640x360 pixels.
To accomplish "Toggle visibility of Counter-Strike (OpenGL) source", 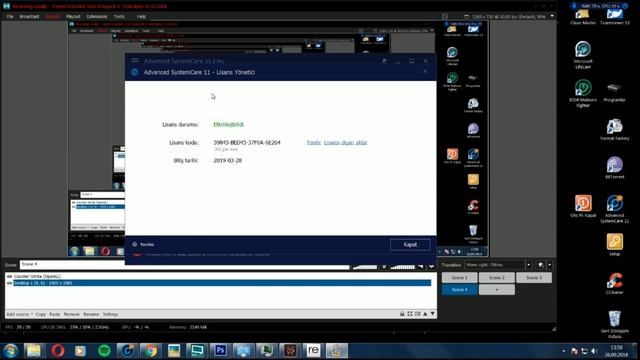I will (9, 276).
